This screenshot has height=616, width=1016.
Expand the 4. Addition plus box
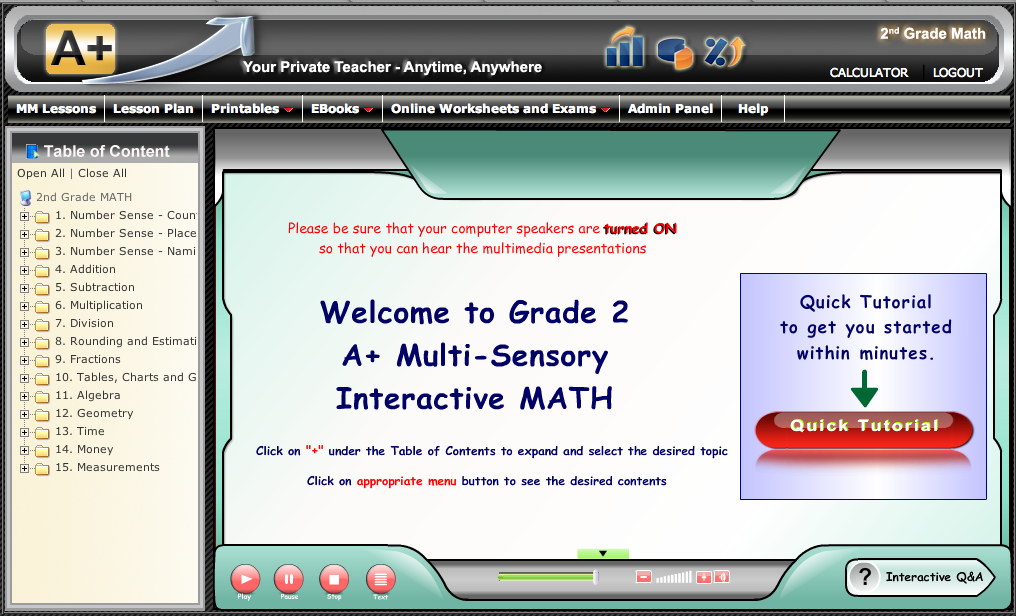point(24,270)
